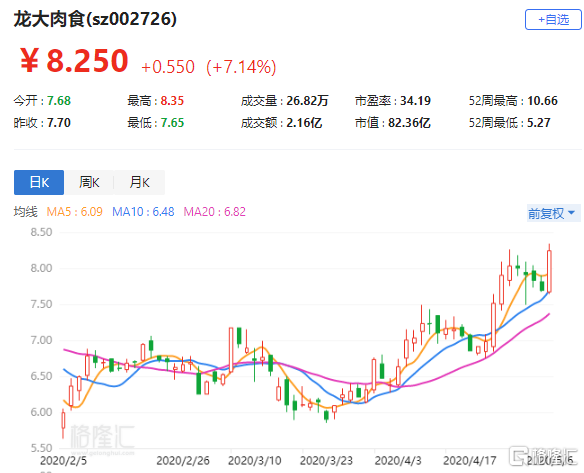This screenshot has height=473, width=584.
Task: Click the 6.50 price axis label
Action: click(41, 376)
